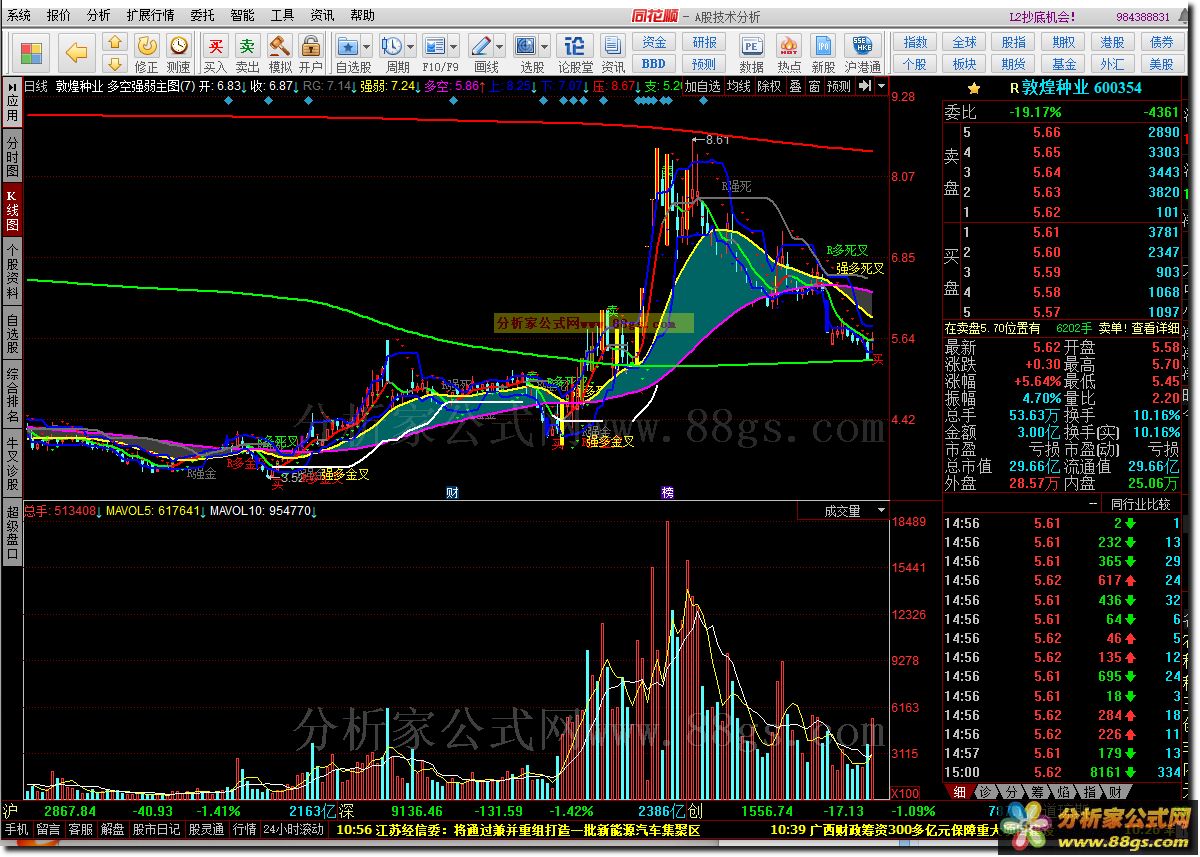Open the 测速 speed test tool

pyautogui.click(x=179, y=52)
